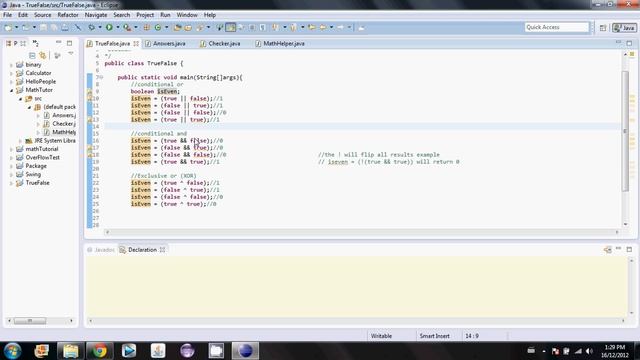Click the Last Edit Location icon

click(x=312, y=27)
